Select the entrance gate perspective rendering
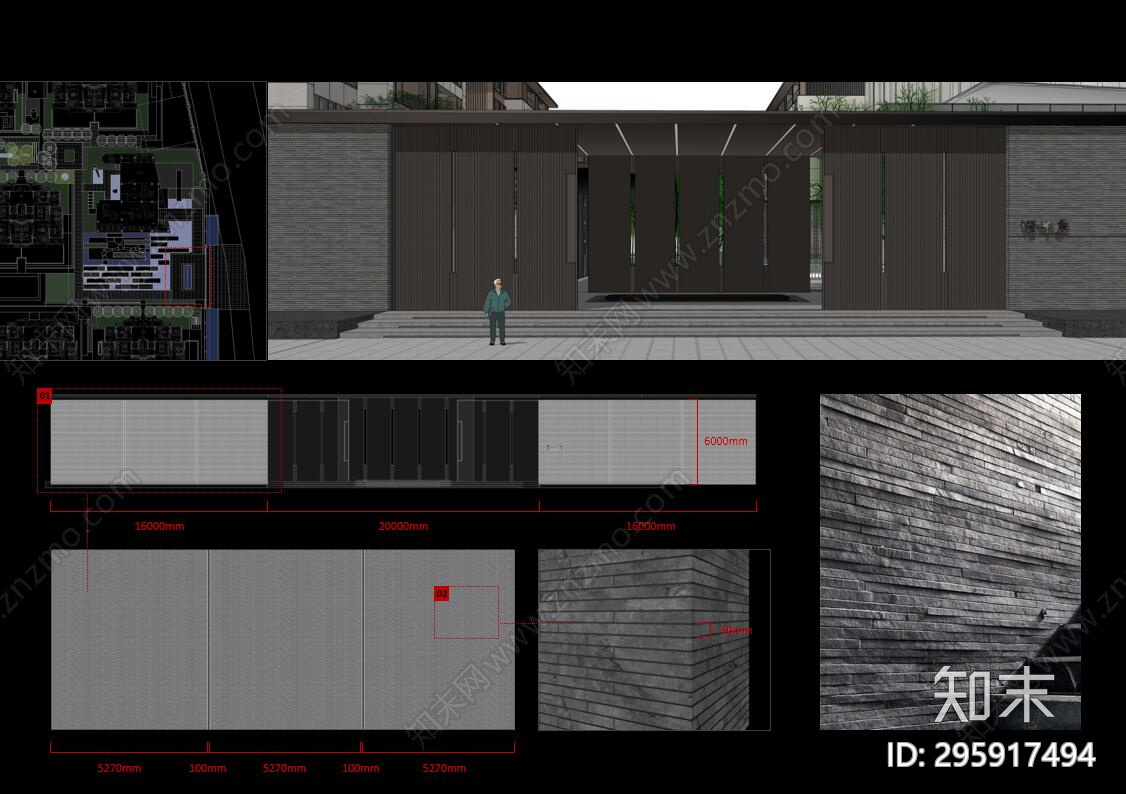This screenshot has width=1126, height=794. [697, 220]
